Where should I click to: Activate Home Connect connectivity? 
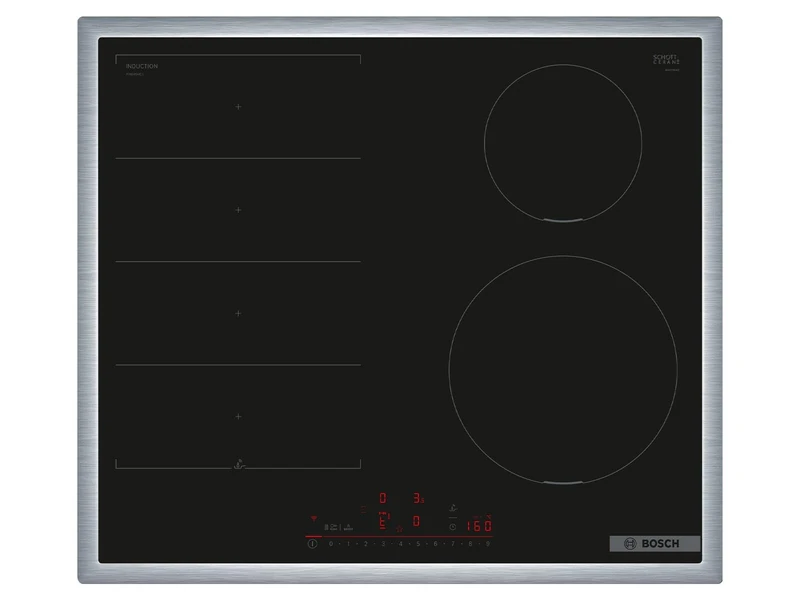pyautogui.click(x=314, y=518)
